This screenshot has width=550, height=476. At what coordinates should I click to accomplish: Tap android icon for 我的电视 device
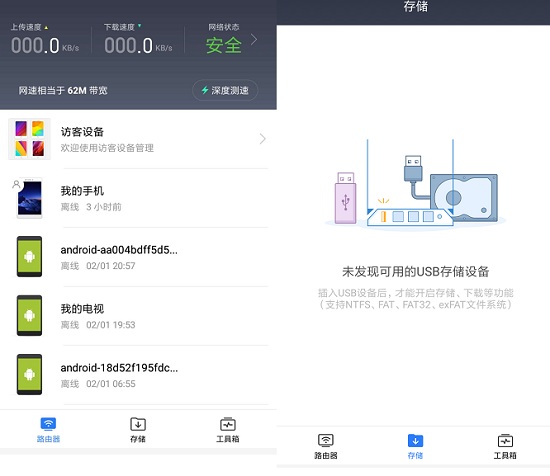click(29, 316)
